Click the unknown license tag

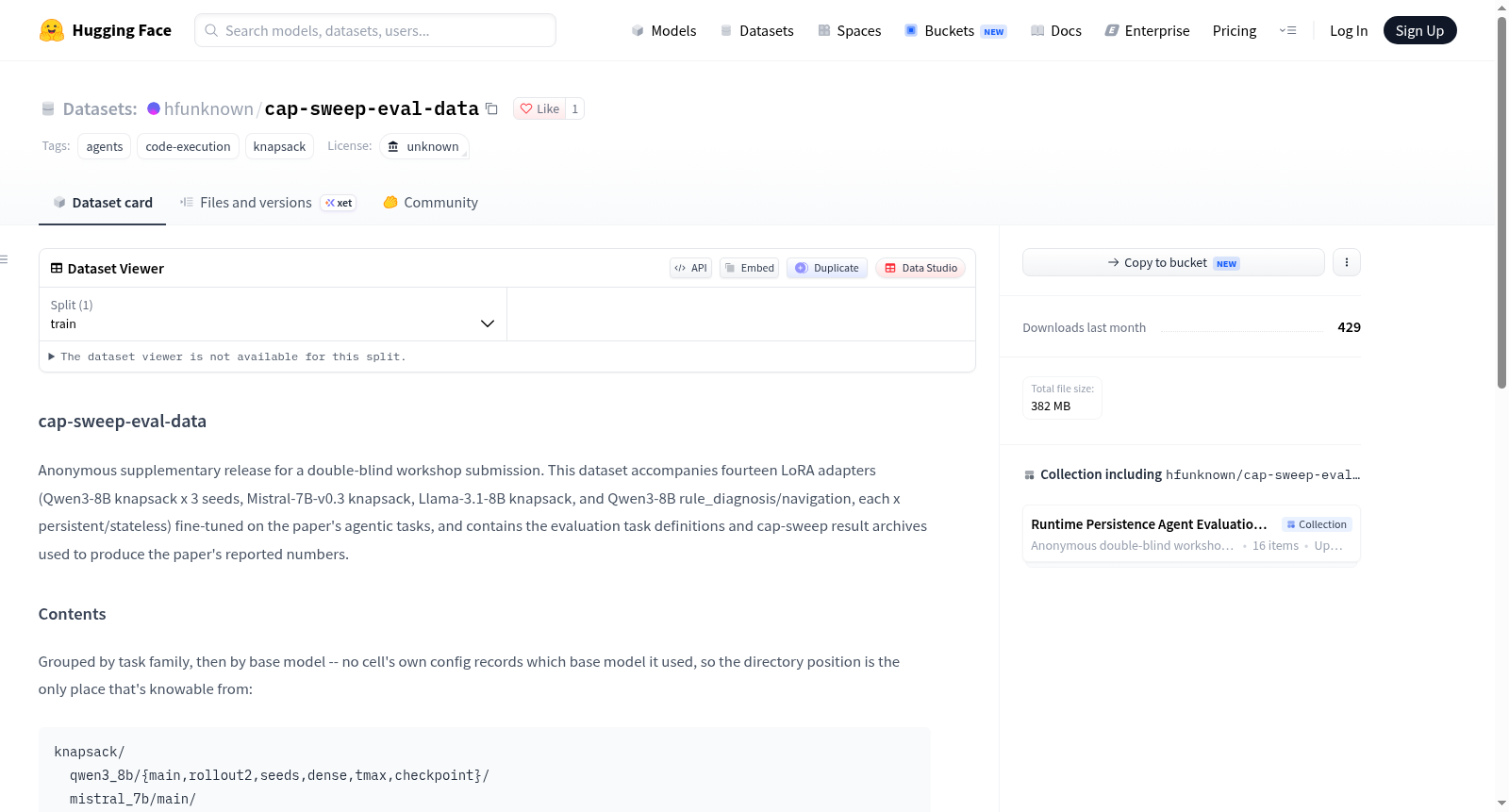click(x=424, y=146)
